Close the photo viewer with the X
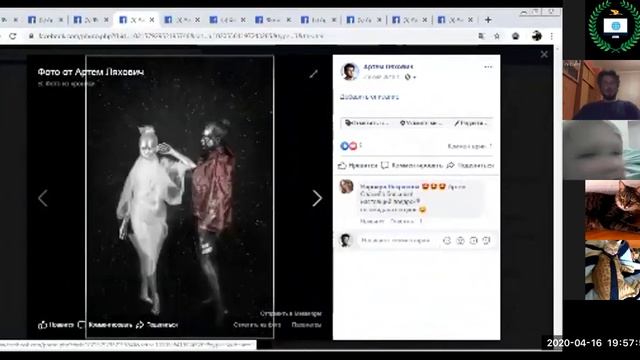Image resolution: width=640 pixels, height=360 pixels. point(544,54)
